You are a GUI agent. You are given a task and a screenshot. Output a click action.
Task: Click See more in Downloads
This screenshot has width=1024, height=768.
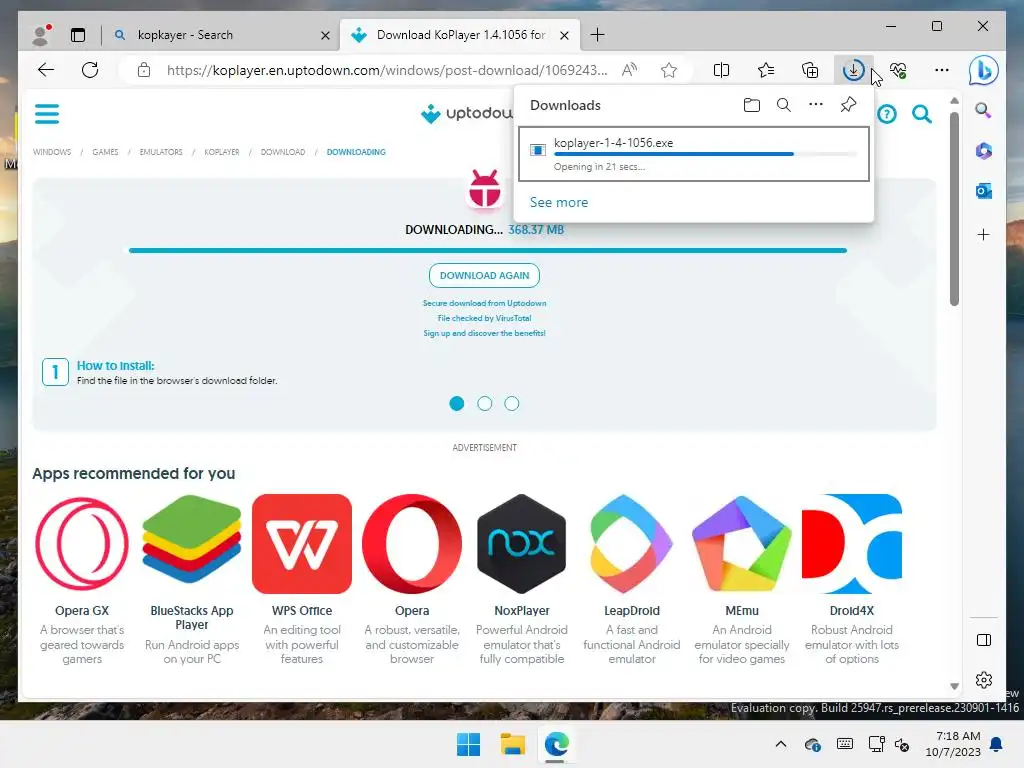pyautogui.click(x=558, y=202)
